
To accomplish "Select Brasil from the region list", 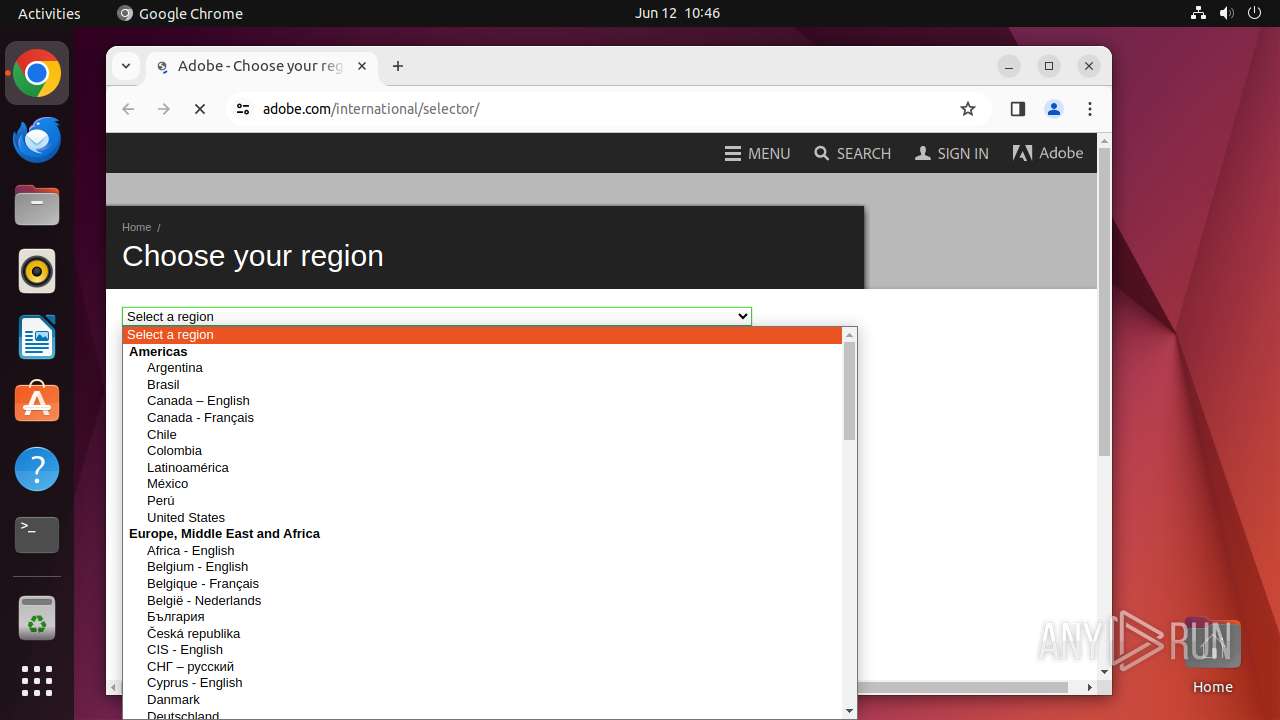I will [x=482, y=385].
